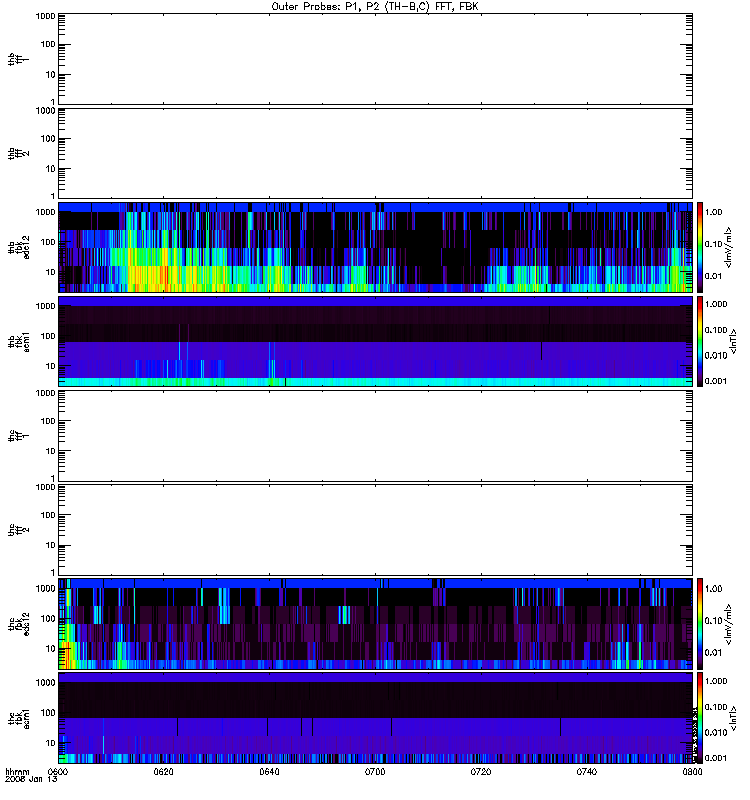The width and height of the screenshot is (750, 800).
Task: Click the "thc fff 2" y-axis title
Action: click(18, 530)
